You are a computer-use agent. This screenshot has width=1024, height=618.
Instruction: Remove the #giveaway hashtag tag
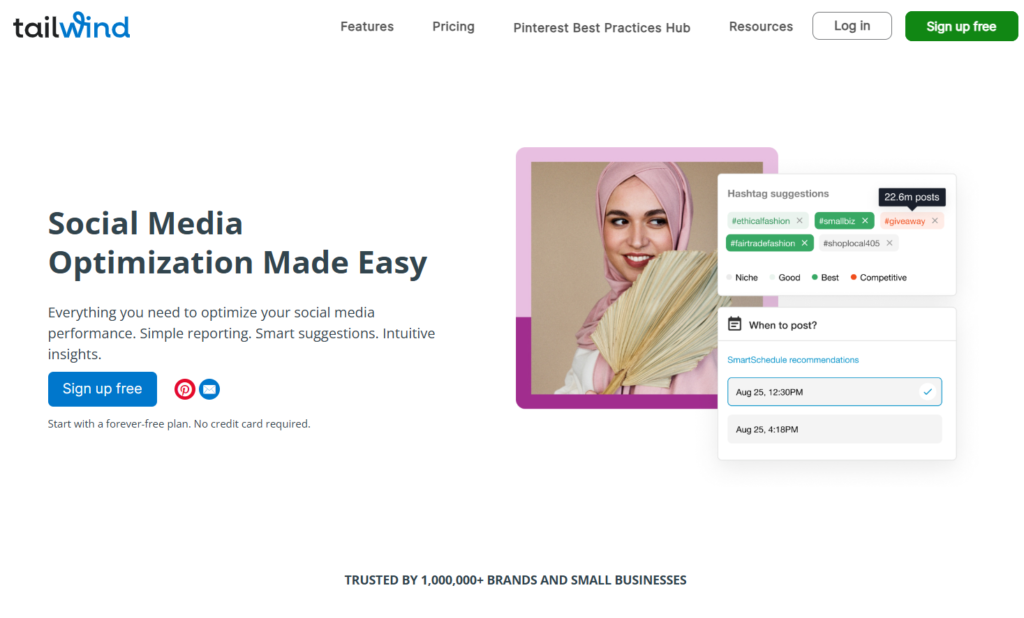point(935,221)
